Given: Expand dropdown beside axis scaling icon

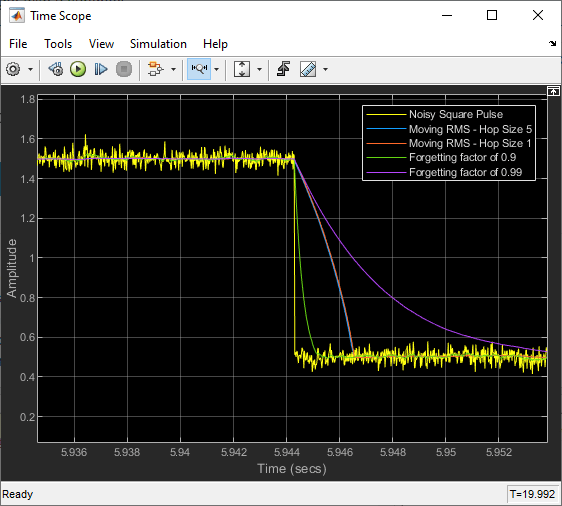Looking at the screenshot, I should 259,70.
